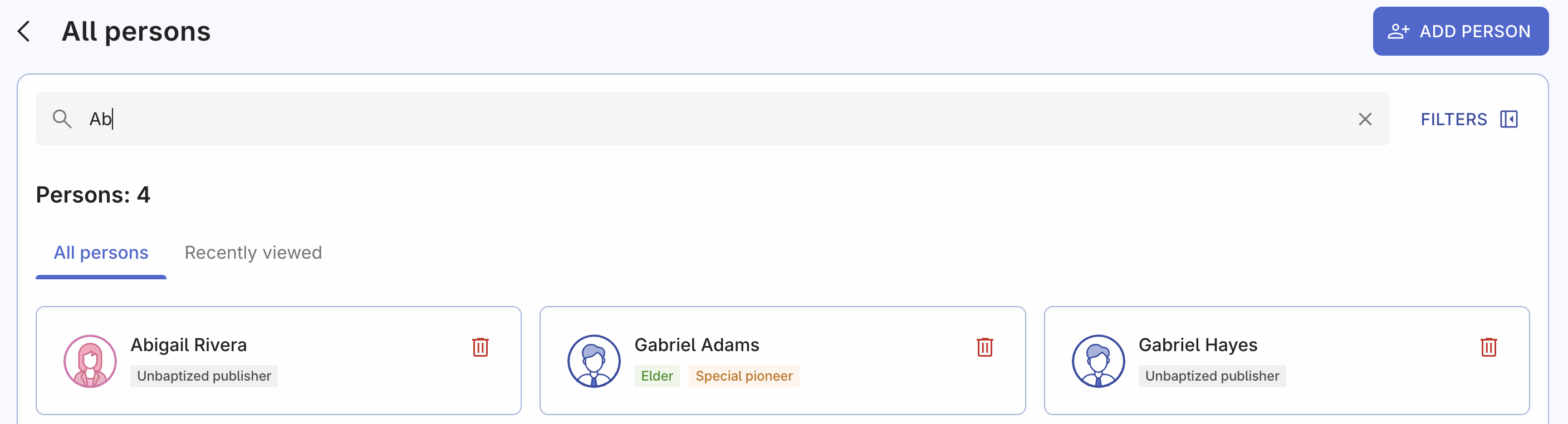Delete Gabriel Adams with trash icon
1568x424 pixels.
[984, 347]
